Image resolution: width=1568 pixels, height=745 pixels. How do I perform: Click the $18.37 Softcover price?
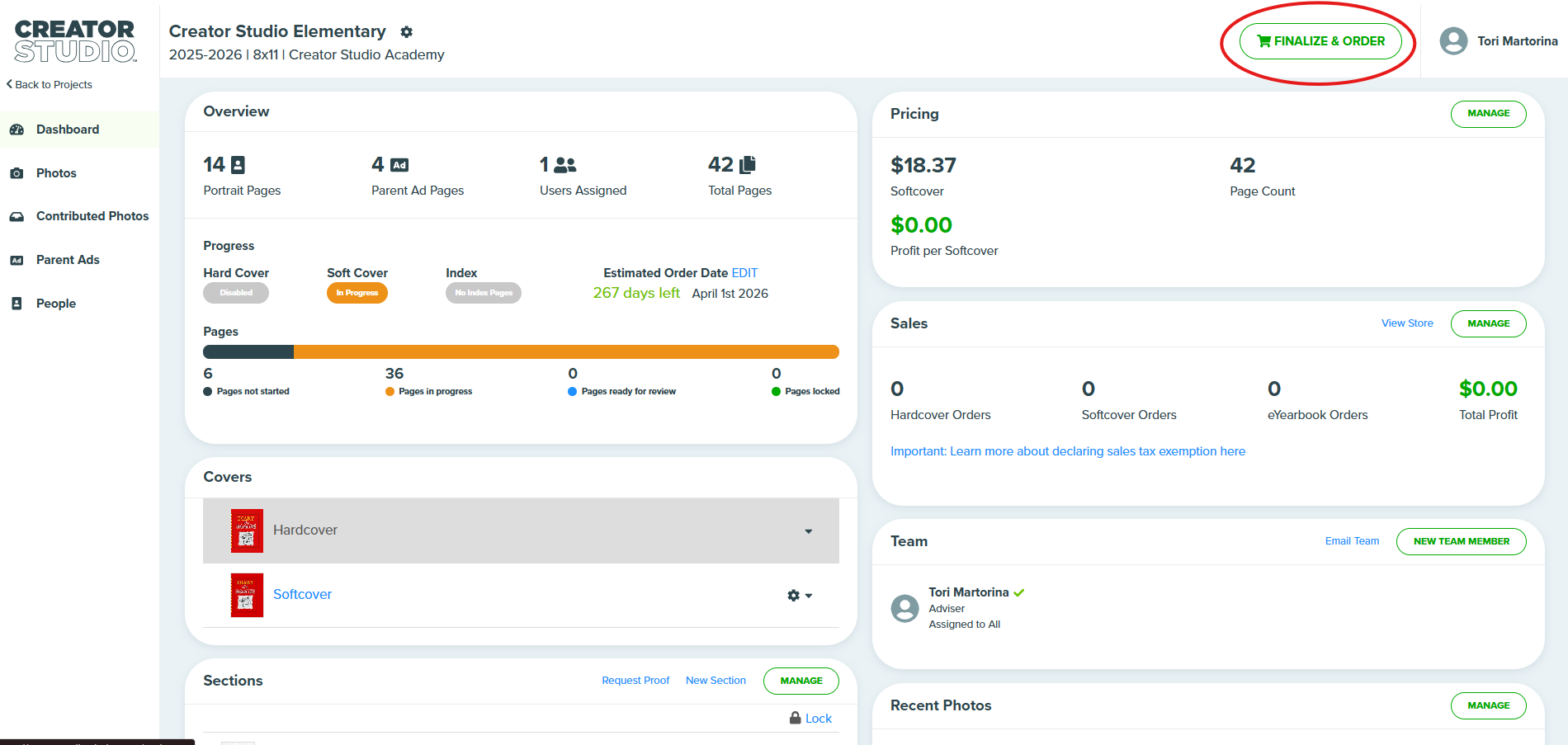click(923, 166)
